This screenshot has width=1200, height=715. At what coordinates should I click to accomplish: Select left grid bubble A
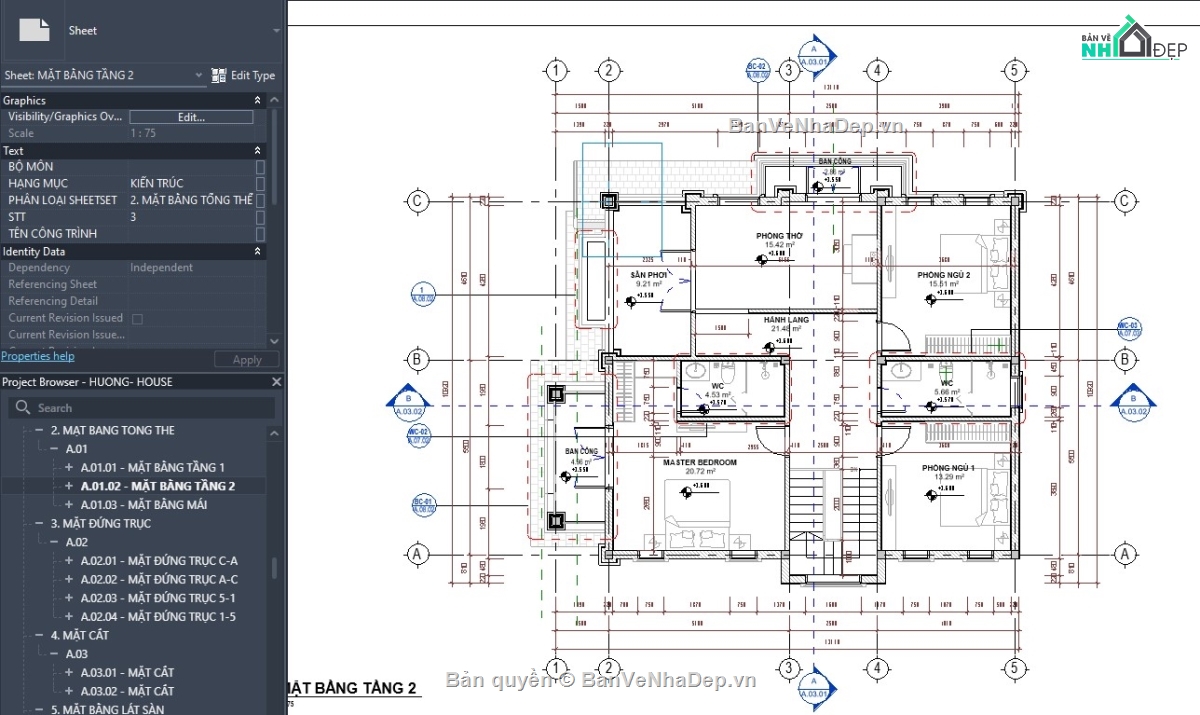point(418,553)
